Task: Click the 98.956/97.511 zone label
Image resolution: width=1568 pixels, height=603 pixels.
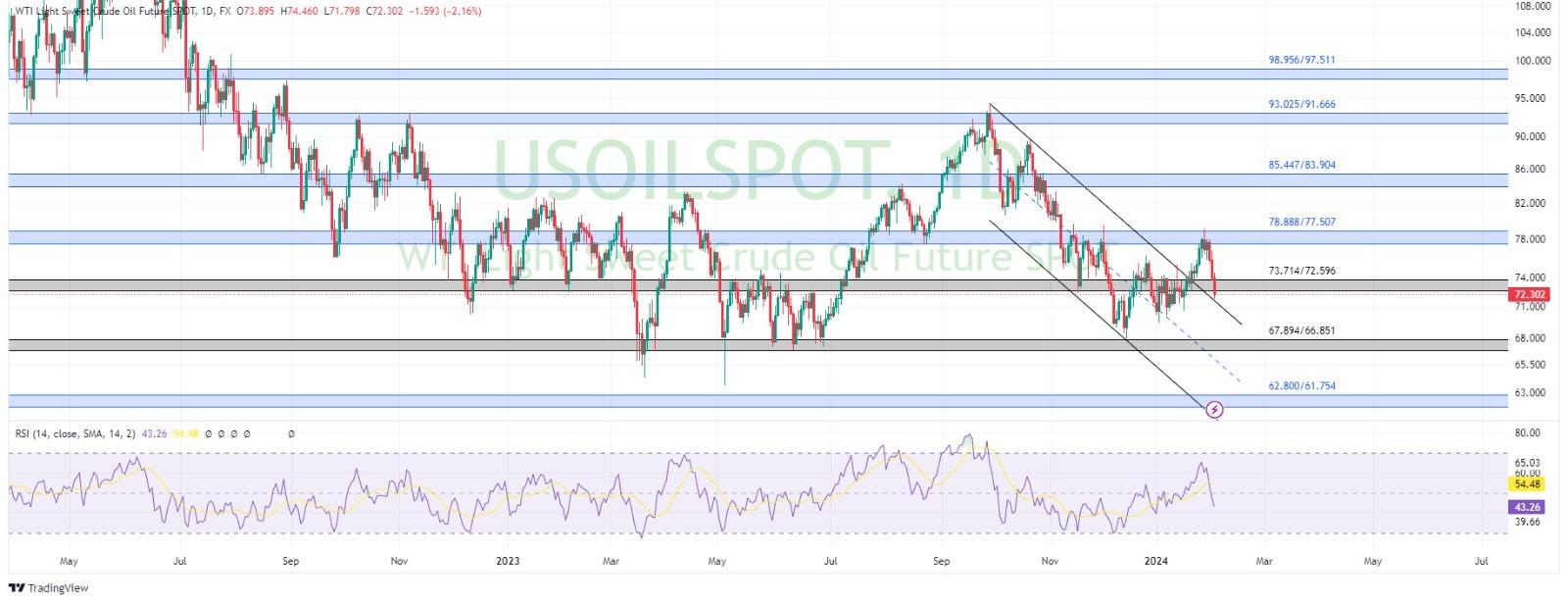Action: coord(1301,60)
